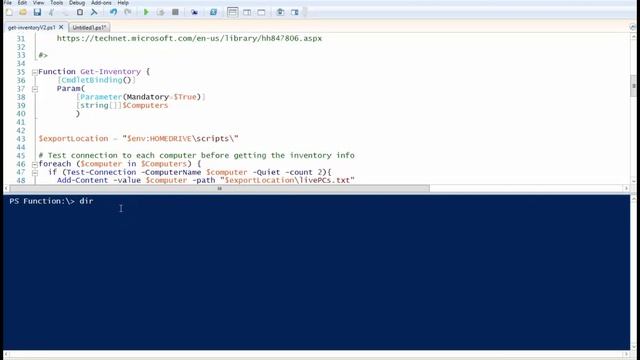This screenshot has height=360, width=640.
Task: Click 'Add-Content' on line 48
Action: (82, 180)
